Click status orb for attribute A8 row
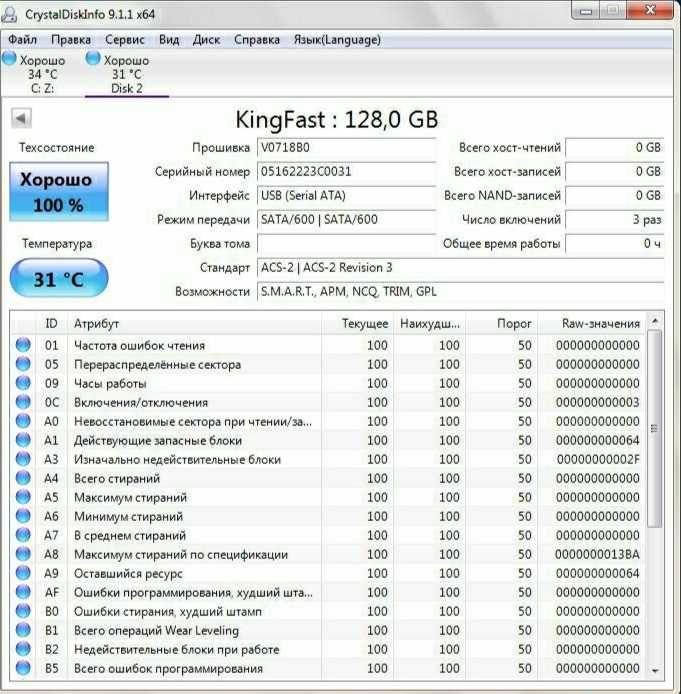The width and height of the screenshot is (681, 694). [23, 554]
